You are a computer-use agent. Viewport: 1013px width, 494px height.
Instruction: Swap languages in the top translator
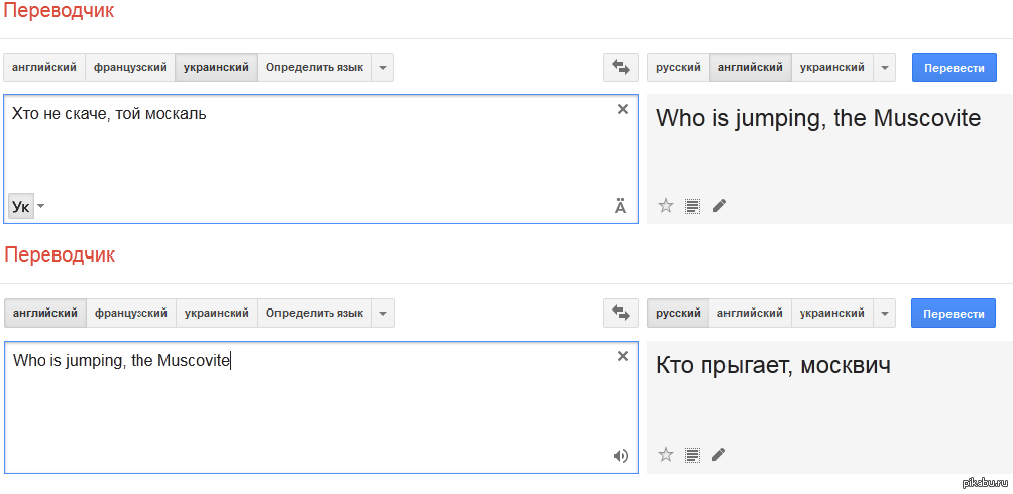[x=620, y=68]
